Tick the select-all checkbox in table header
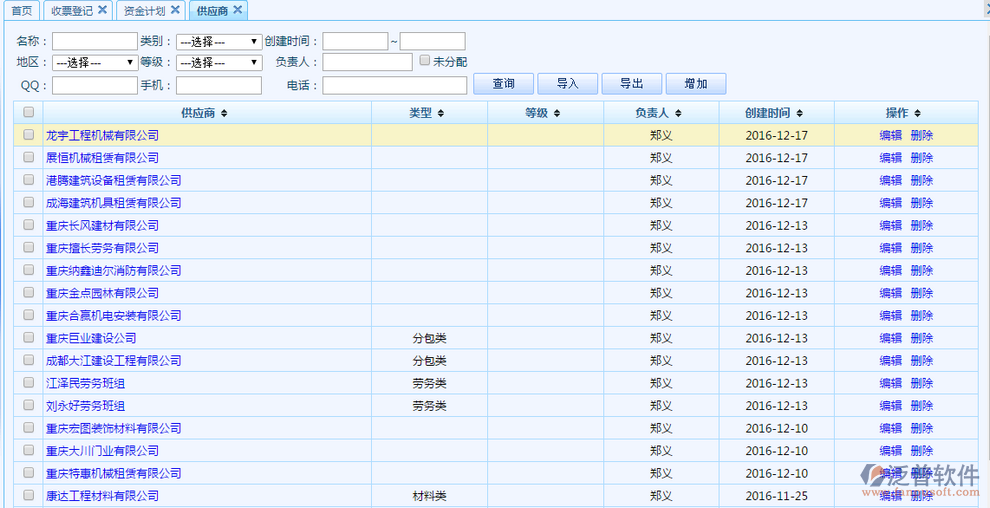This screenshot has width=990, height=508. [x=28, y=112]
